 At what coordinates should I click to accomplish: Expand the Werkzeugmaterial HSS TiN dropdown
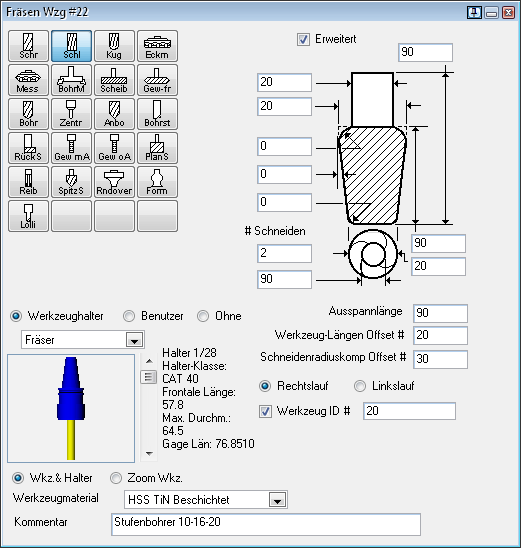277,500
